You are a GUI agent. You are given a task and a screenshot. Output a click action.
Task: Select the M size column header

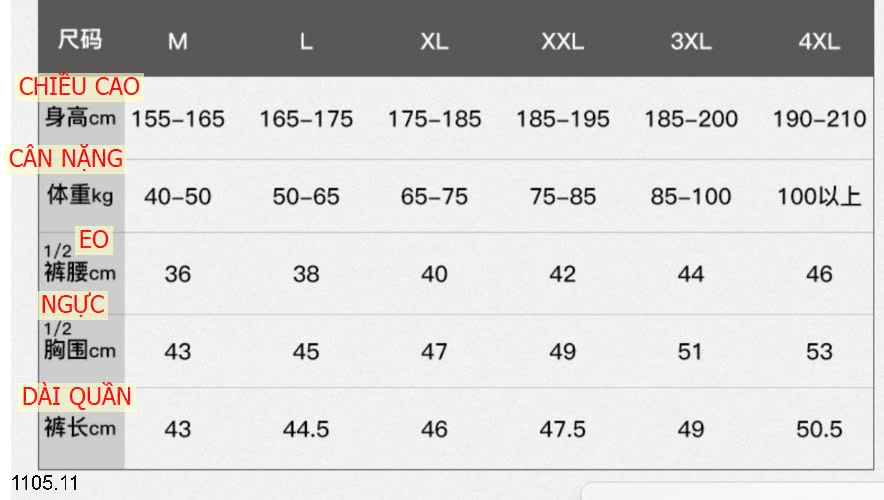pyautogui.click(x=178, y=41)
